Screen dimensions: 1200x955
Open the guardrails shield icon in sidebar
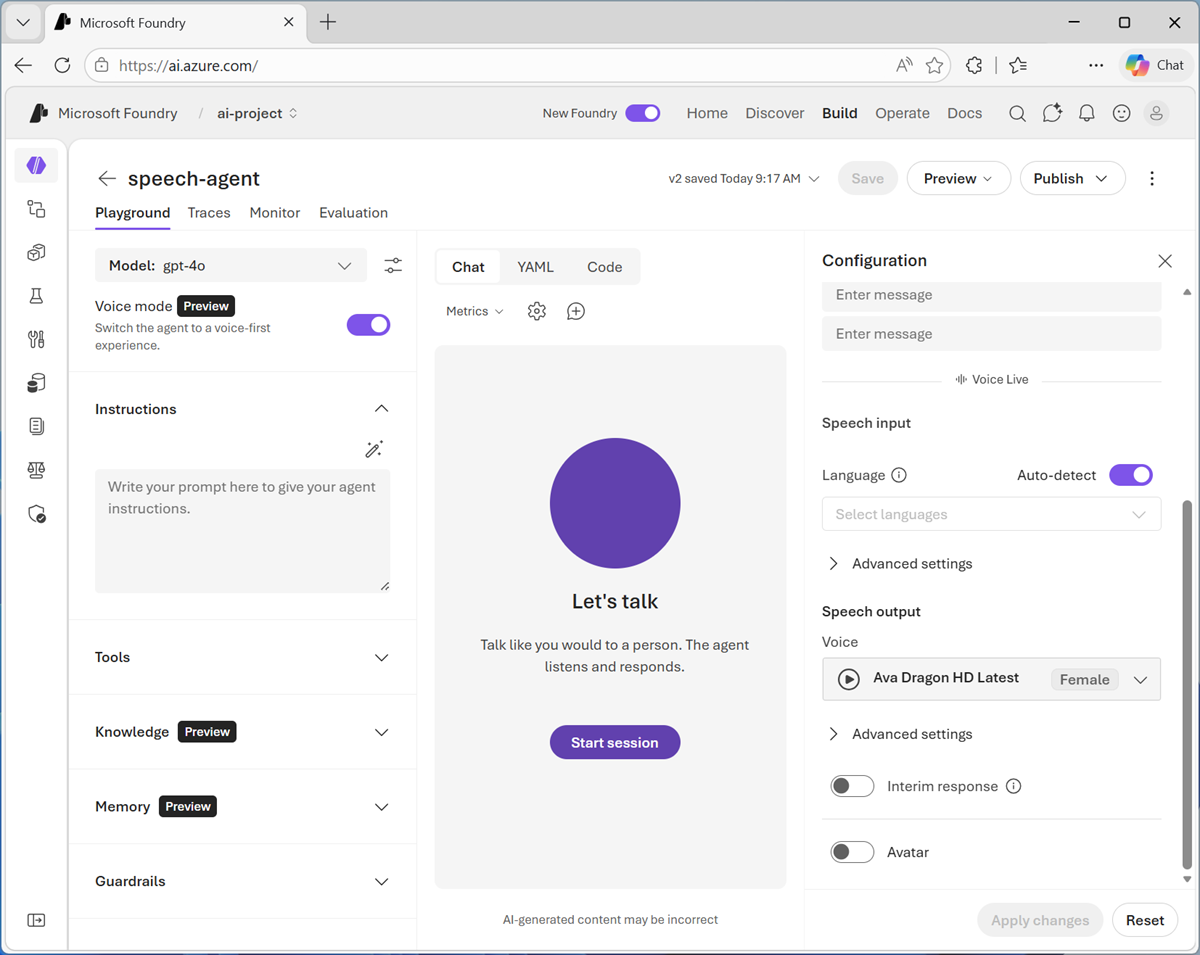(36, 514)
